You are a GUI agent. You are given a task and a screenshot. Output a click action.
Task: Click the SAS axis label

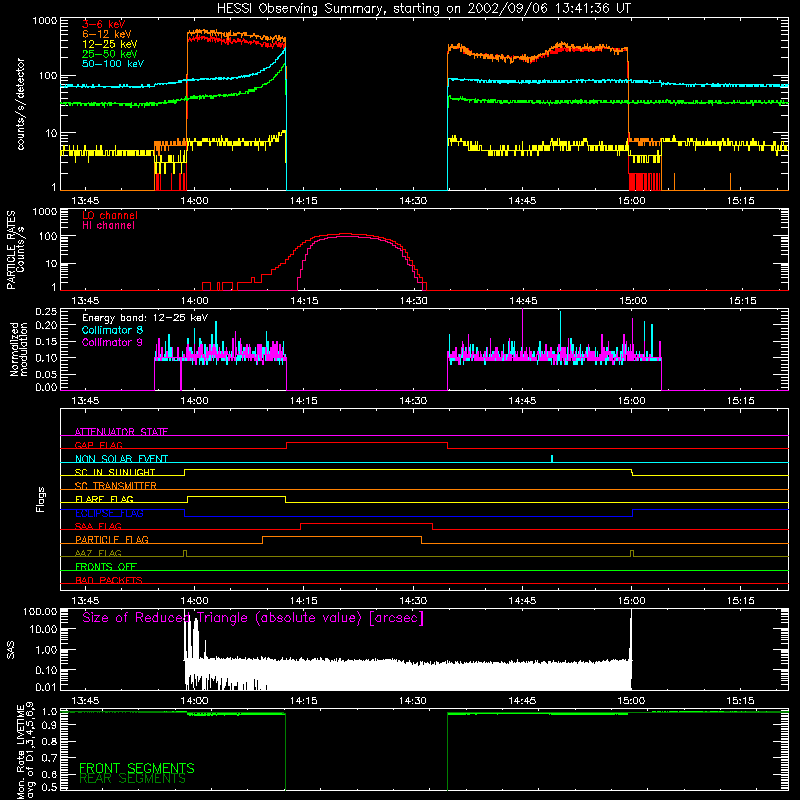pos(11,650)
